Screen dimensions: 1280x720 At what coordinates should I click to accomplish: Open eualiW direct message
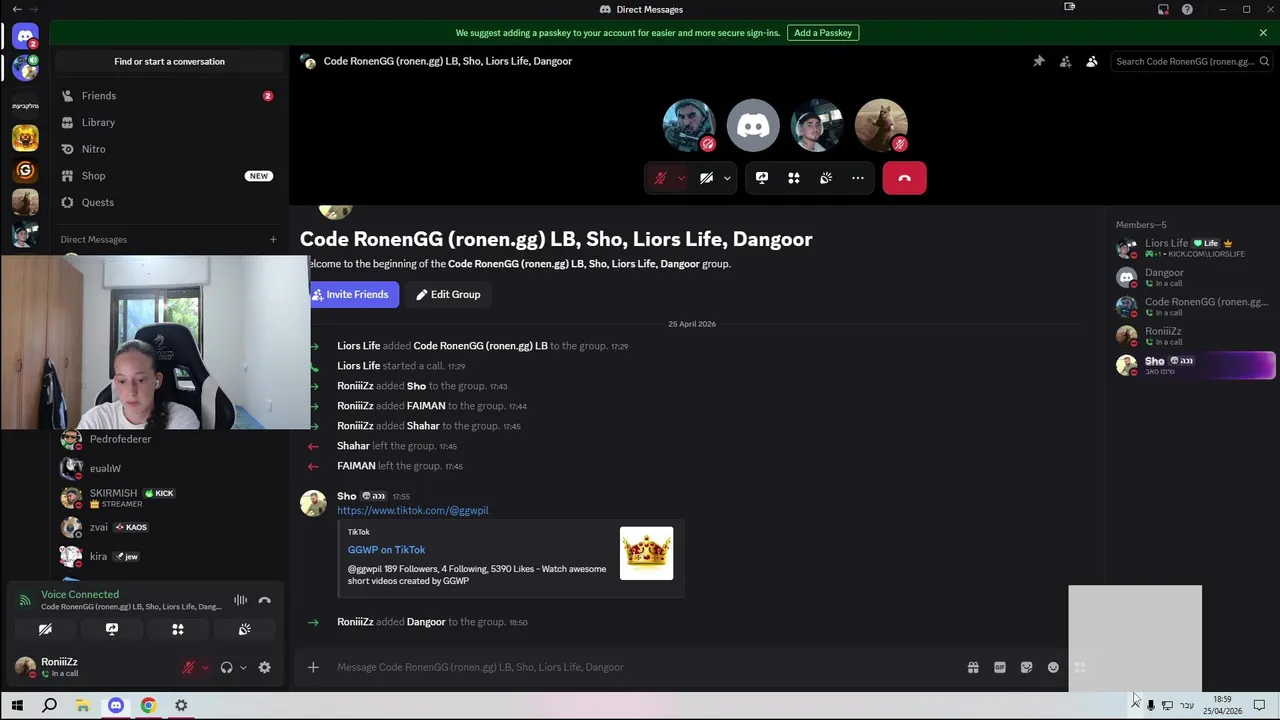[x=168, y=468]
